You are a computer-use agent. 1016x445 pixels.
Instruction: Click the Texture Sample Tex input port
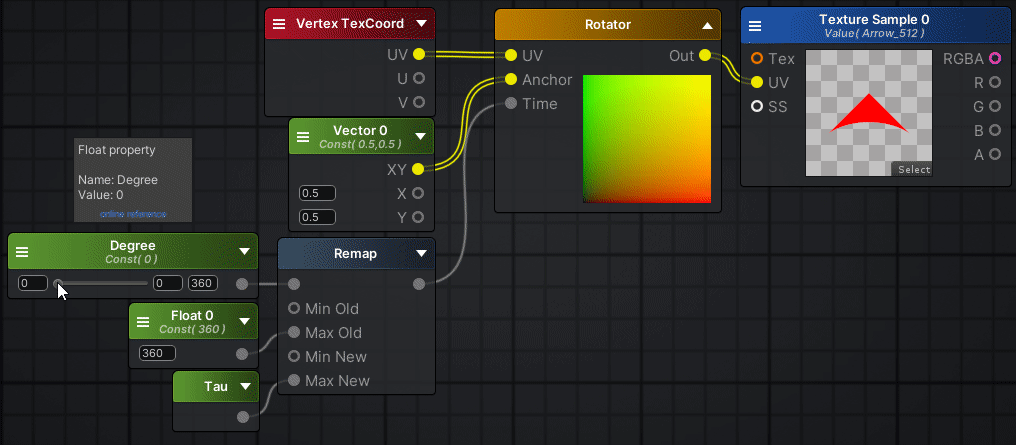point(757,59)
